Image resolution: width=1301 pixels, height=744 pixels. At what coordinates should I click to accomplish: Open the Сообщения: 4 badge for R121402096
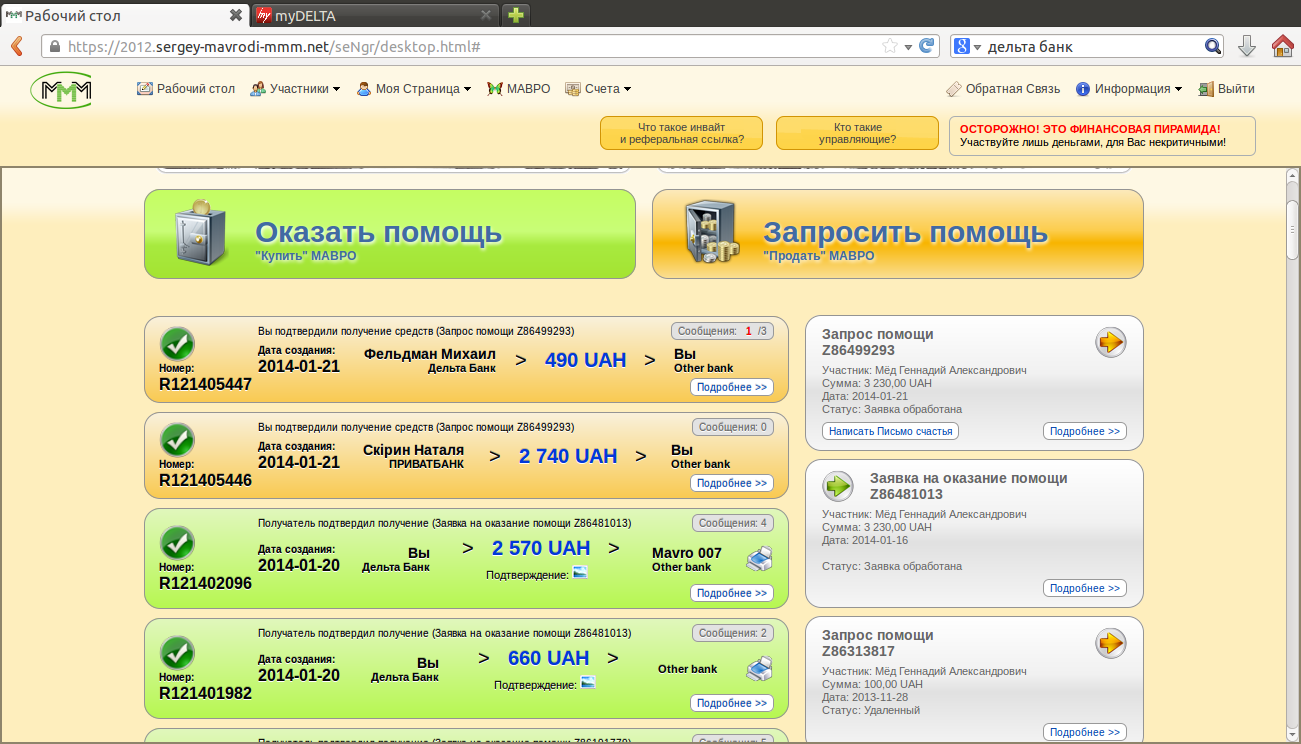click(x=733, y=523)
